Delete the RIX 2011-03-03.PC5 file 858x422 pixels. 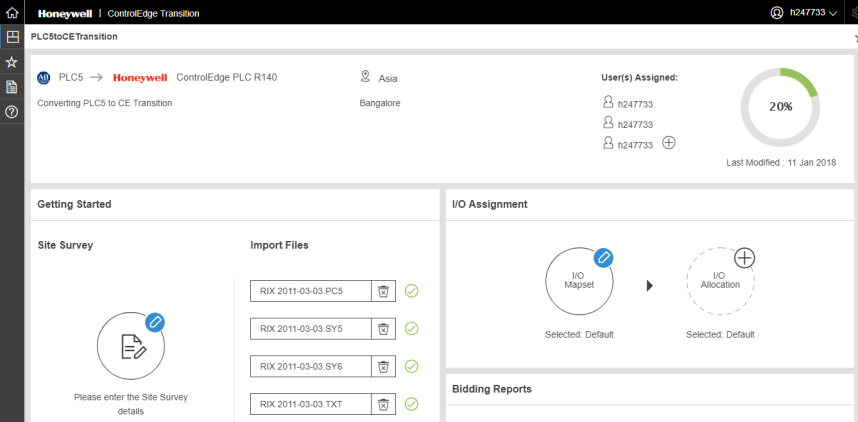(384, 291)
